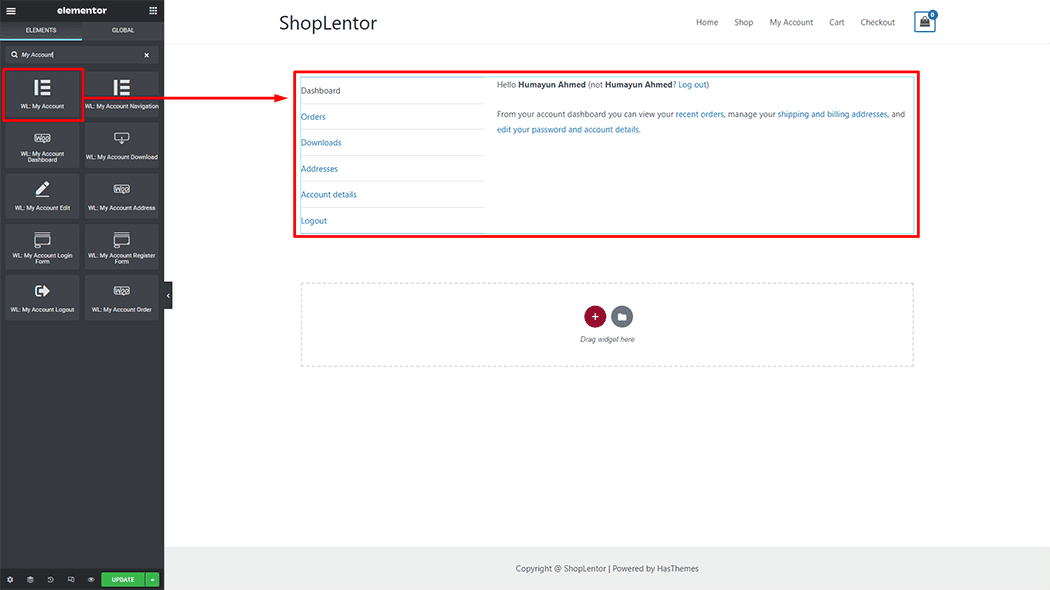Open the revision History icon
This screenshot has width=1050, height=590.
[x=50, y=579]
